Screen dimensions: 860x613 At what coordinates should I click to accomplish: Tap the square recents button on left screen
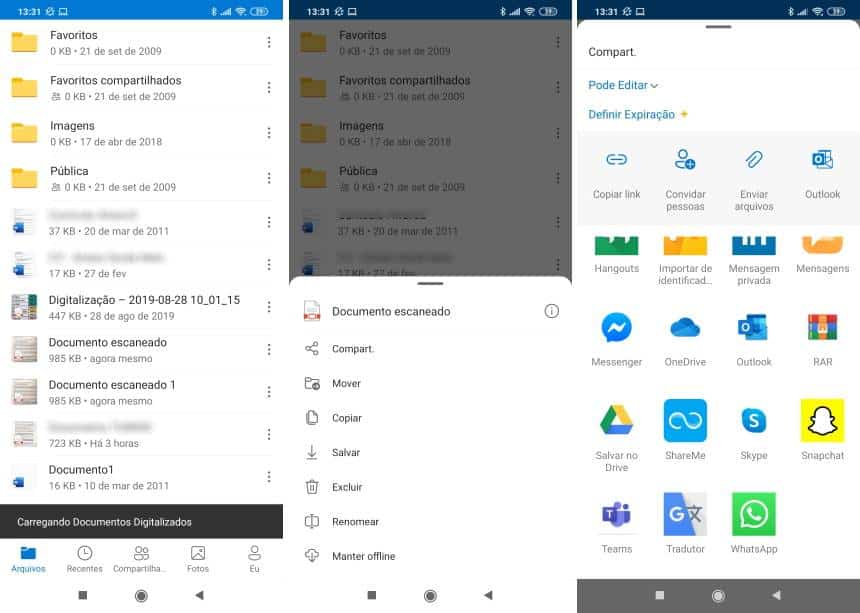click(83, 595)
